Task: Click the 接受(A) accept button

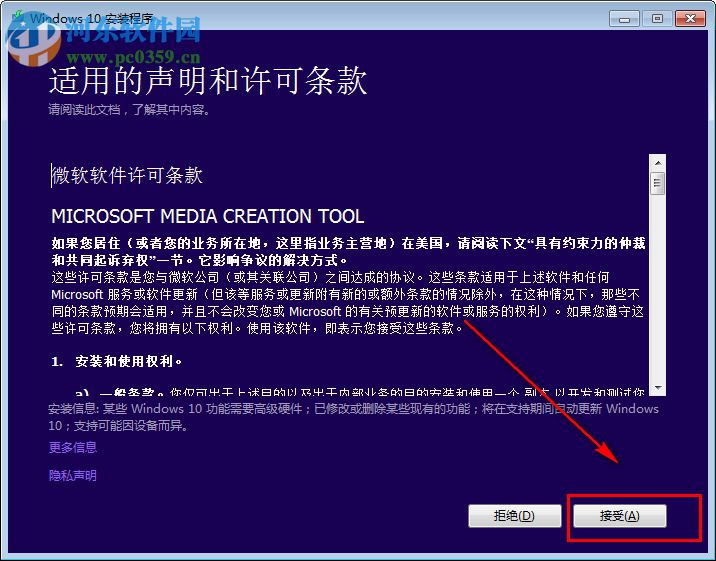Action: click(x=620, y=516)
